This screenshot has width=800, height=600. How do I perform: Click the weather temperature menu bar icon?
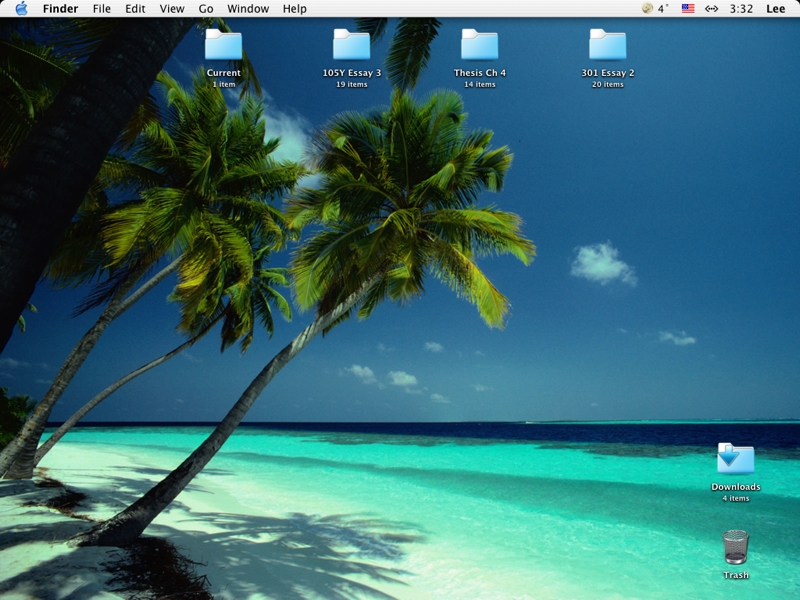coord(655,9)
